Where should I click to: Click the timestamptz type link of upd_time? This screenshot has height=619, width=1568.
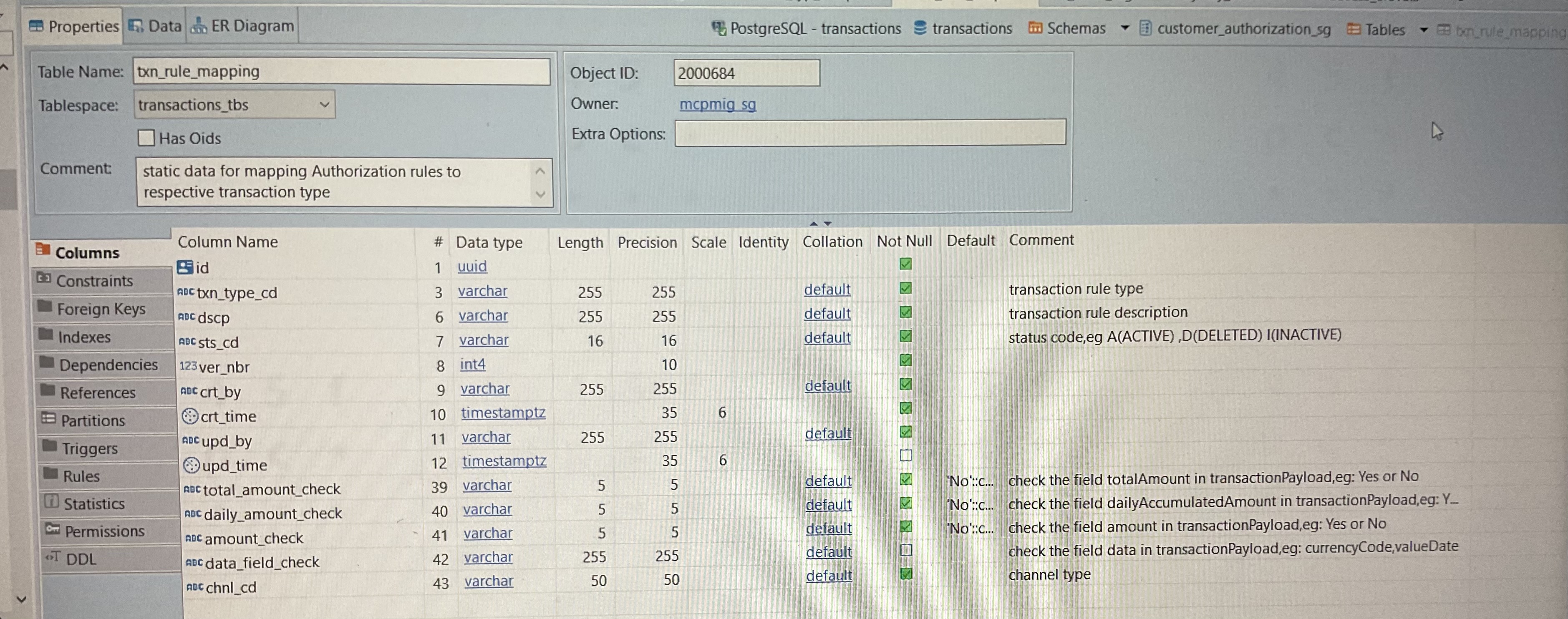coord(503,461)
